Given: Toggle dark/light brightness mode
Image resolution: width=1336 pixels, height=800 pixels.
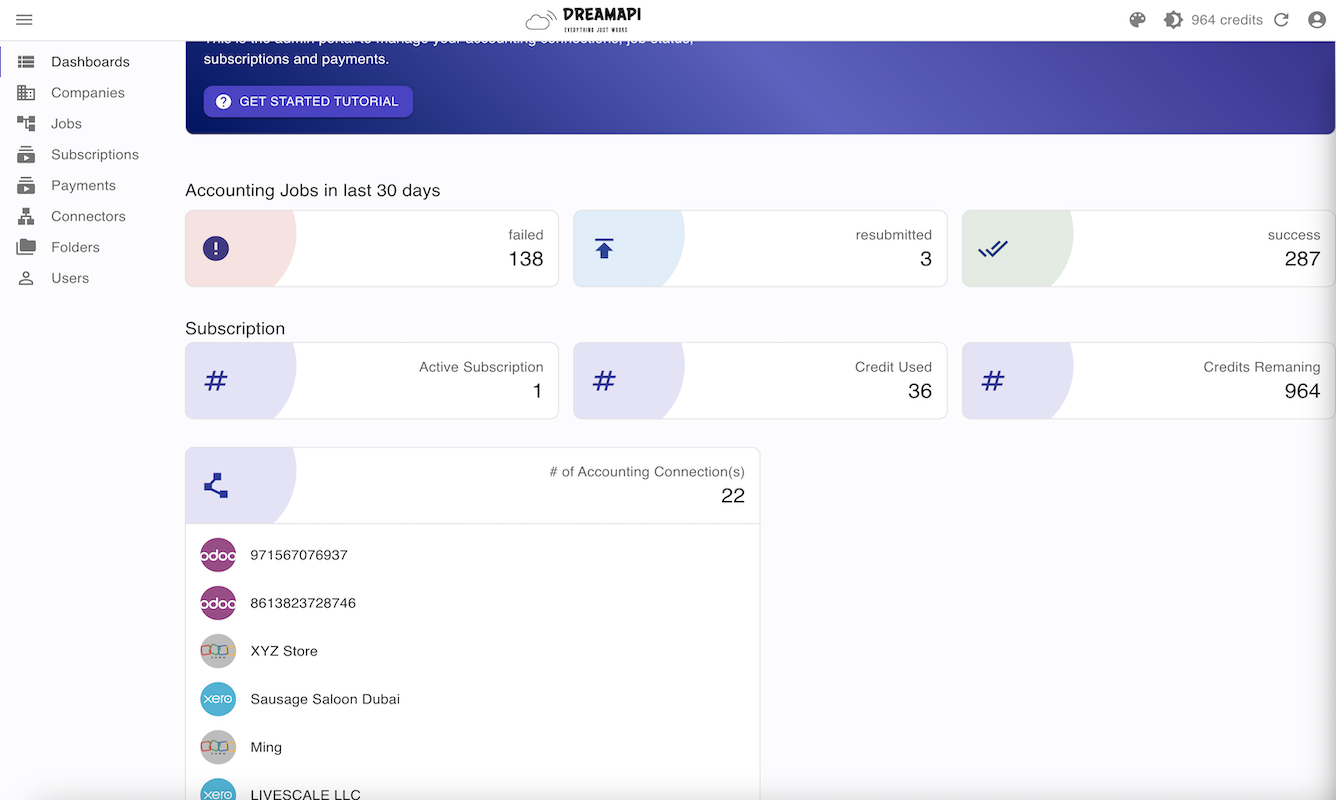Looking at the screenshot, I should [1173, 20].
